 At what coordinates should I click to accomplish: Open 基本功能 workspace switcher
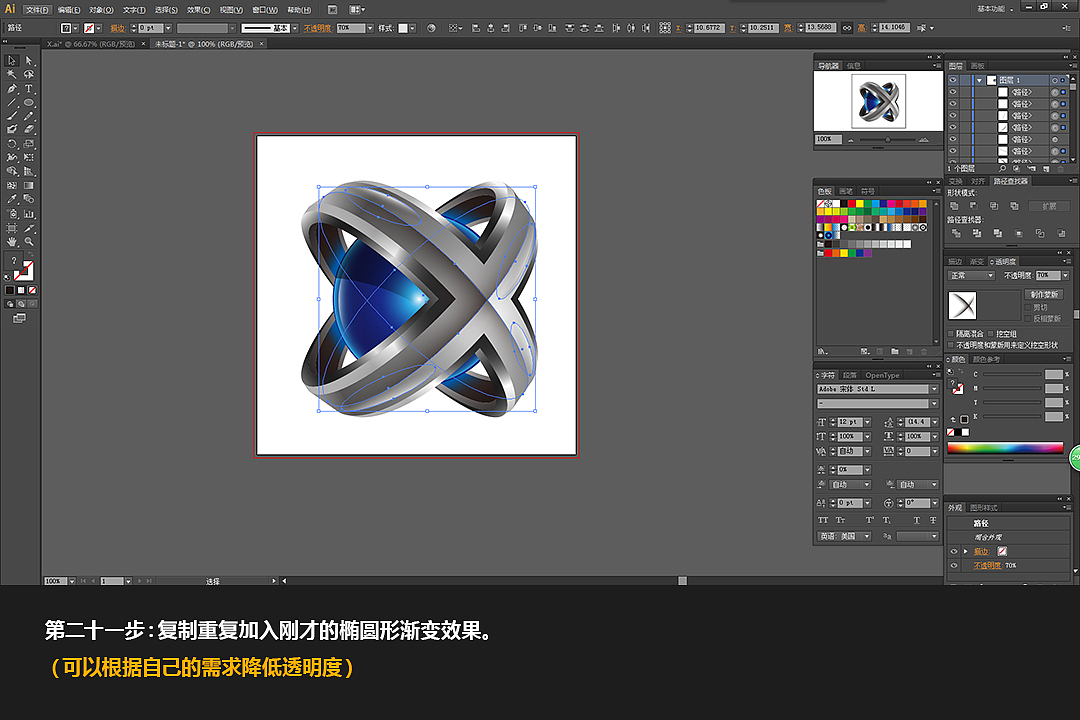pos(995,9)
